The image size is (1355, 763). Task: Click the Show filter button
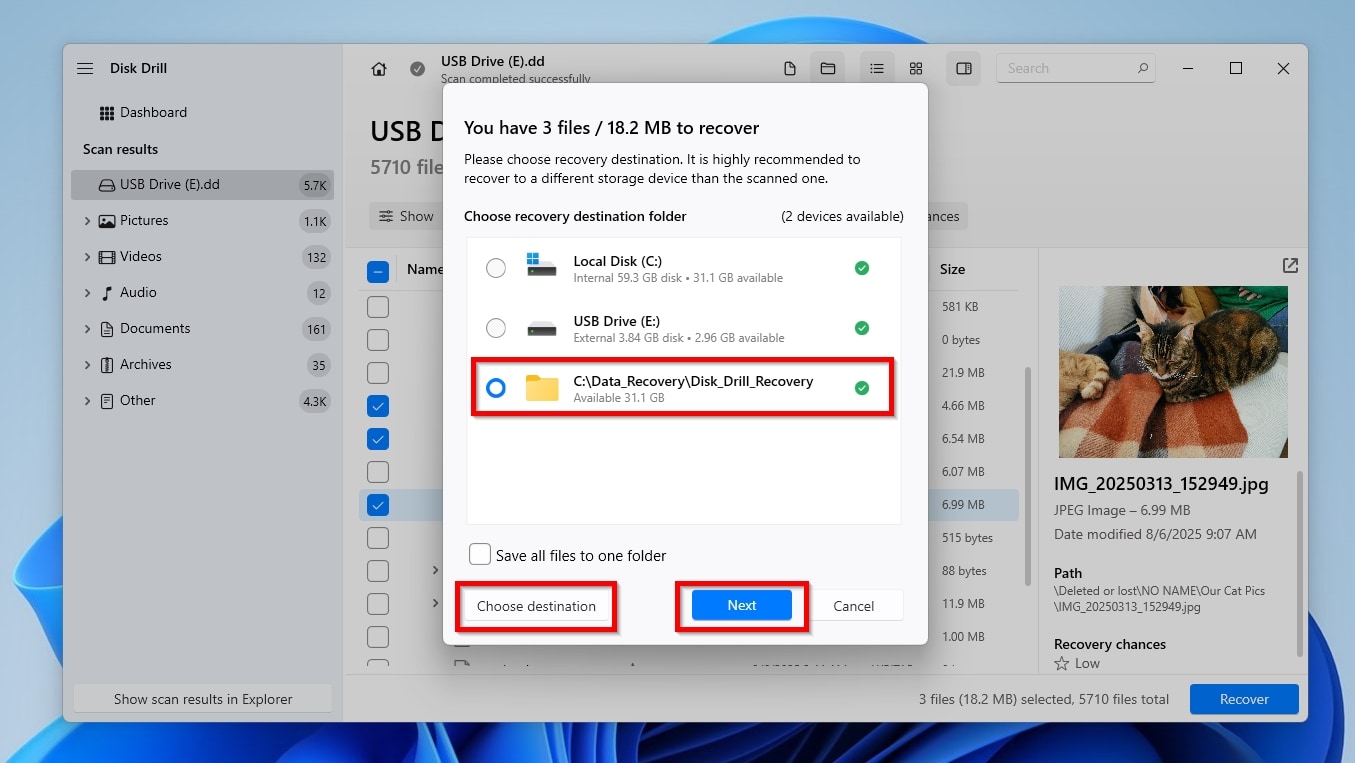405,216
